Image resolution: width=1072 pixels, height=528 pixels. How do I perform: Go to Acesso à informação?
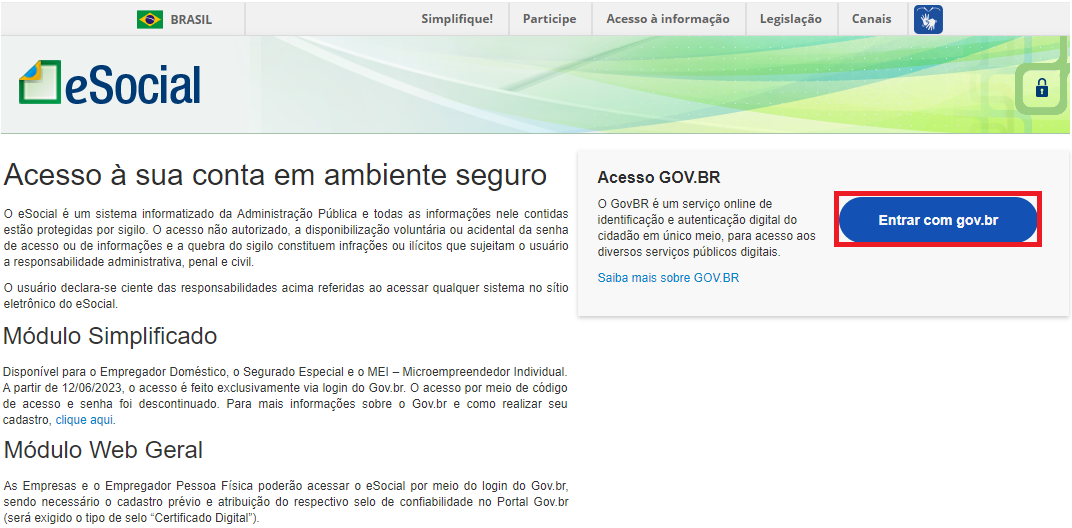667,19
